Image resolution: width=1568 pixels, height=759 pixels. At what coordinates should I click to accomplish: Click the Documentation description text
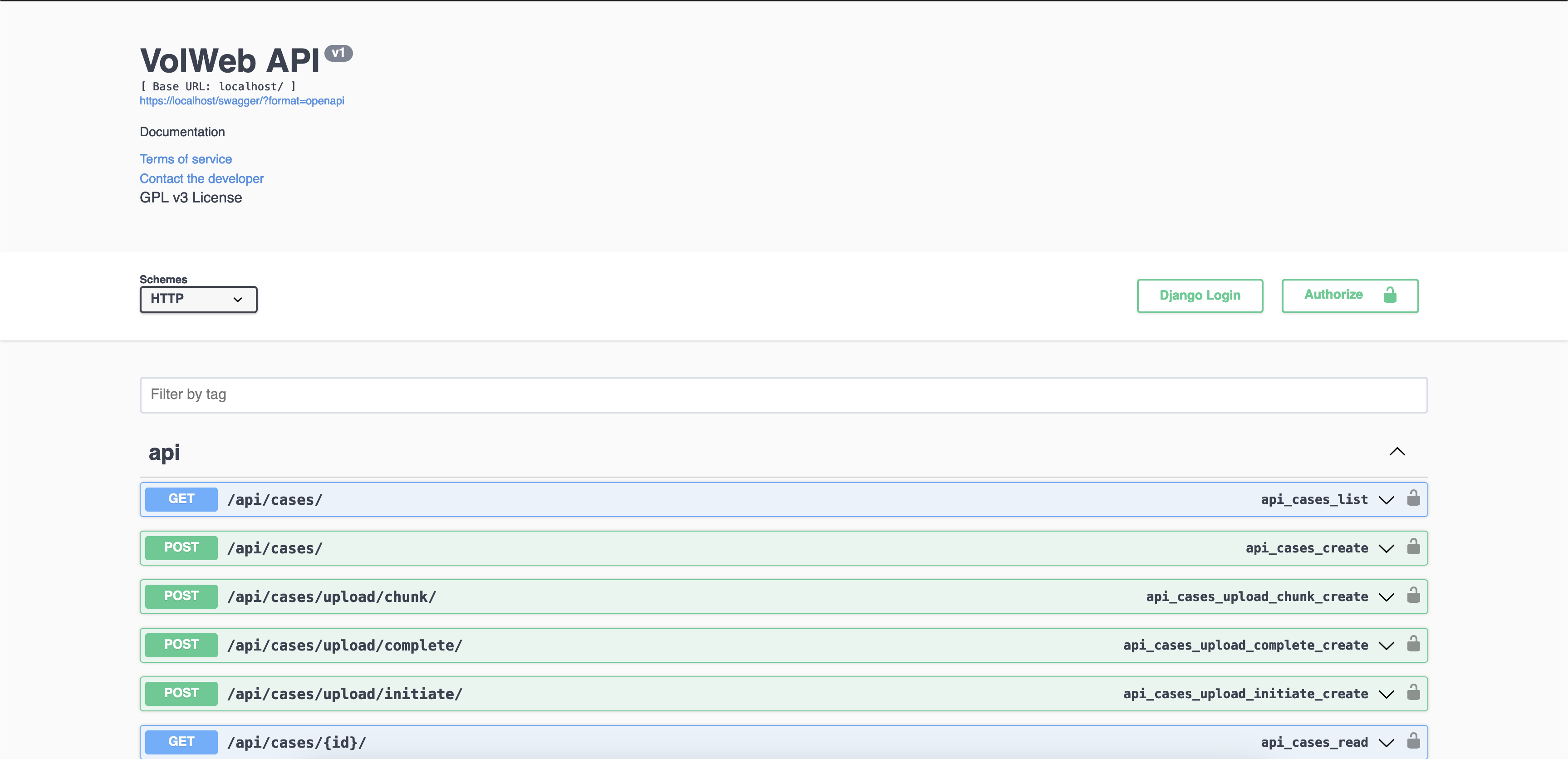pyautogui.click(x=182, y=132)
